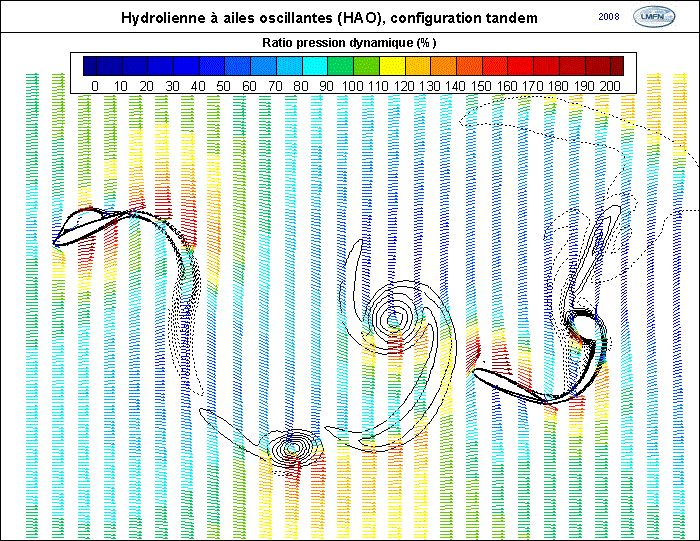The width and height of the screenshot is (700, 541).
Task: Click the '140' colorbar value
Action: (455, 86)
